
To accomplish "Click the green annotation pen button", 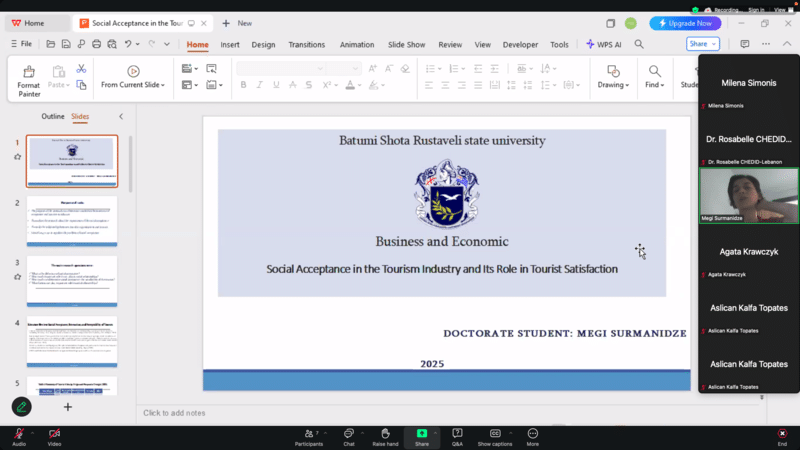I will click(21, 407).
